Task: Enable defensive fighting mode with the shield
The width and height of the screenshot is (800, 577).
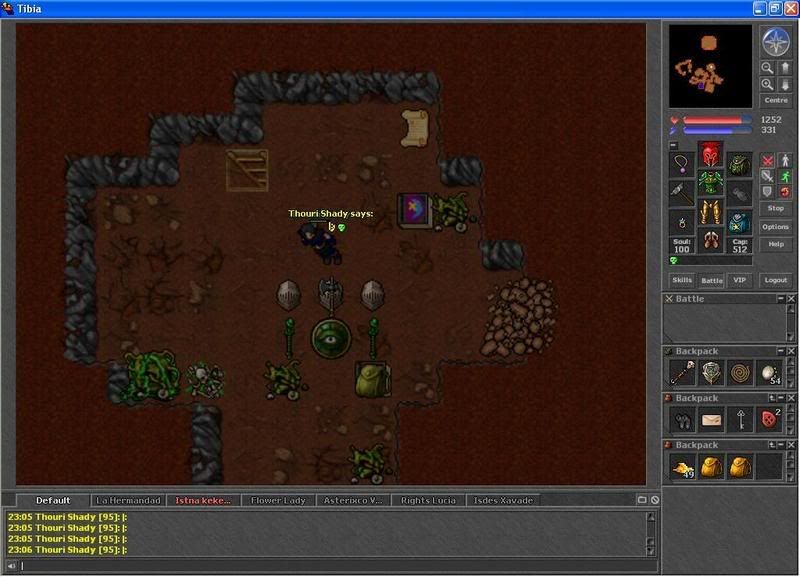Action: click(767, 192)
